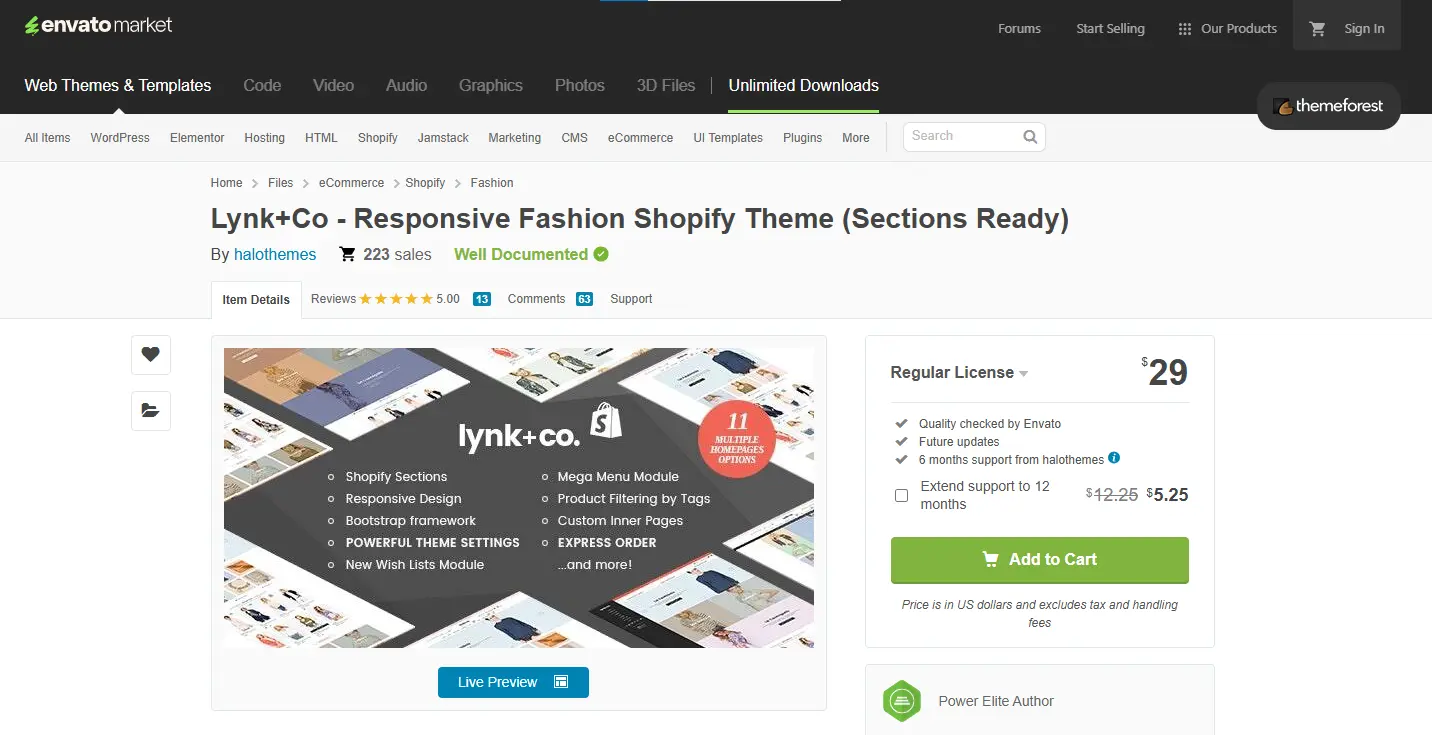
Task: Click the five-star rating
Action: [396, 299]
